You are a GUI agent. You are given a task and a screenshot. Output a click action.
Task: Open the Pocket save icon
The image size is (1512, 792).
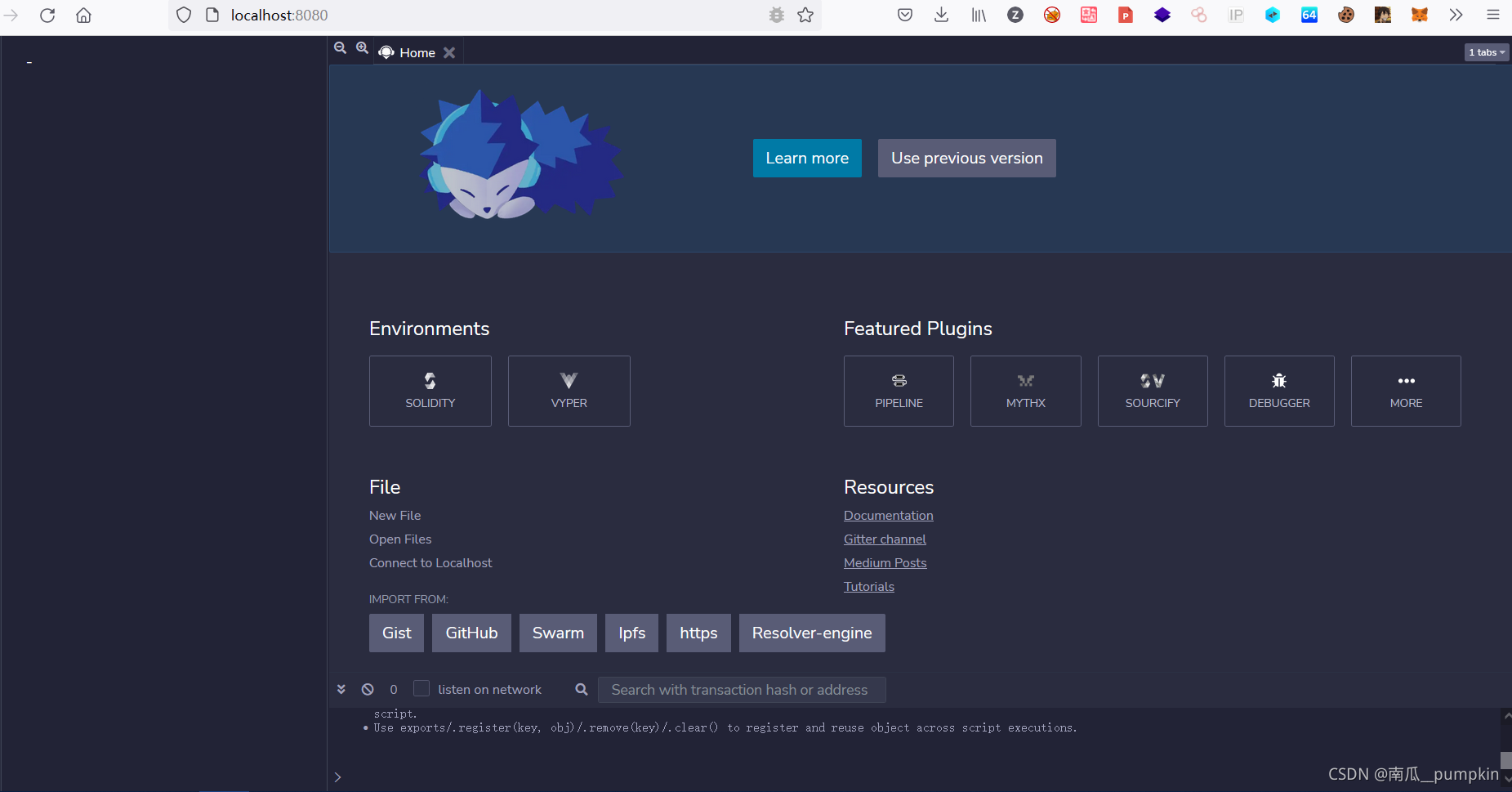(x=905, y=15)
